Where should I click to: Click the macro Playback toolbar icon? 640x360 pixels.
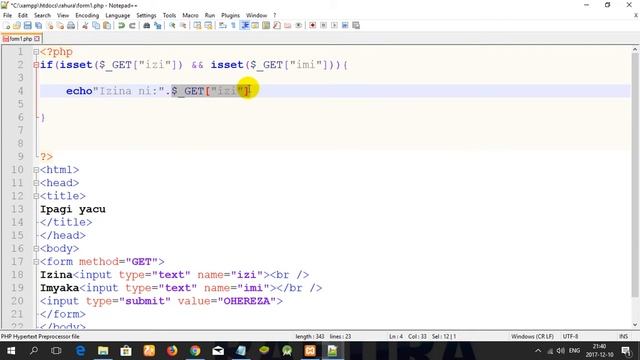334,25
